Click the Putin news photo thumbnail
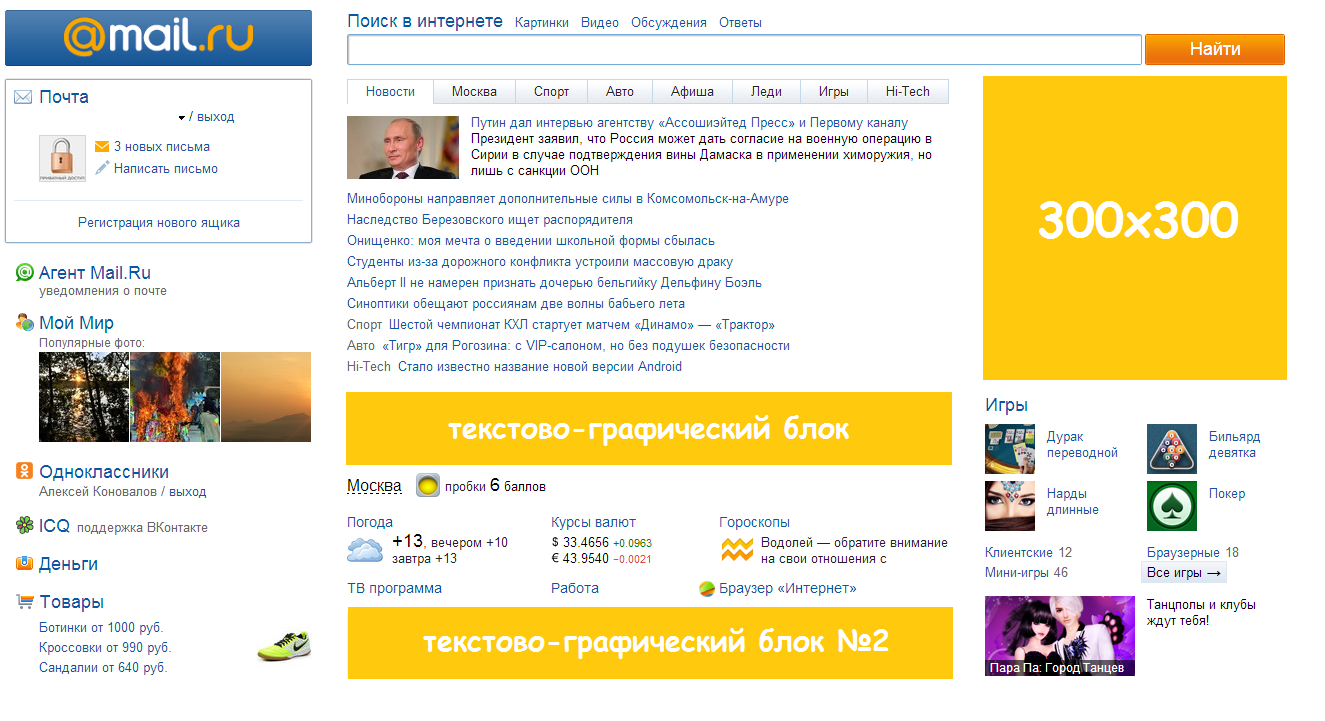Image resolution: width=1325 pixels, height=721 pixels. point(403,147)
